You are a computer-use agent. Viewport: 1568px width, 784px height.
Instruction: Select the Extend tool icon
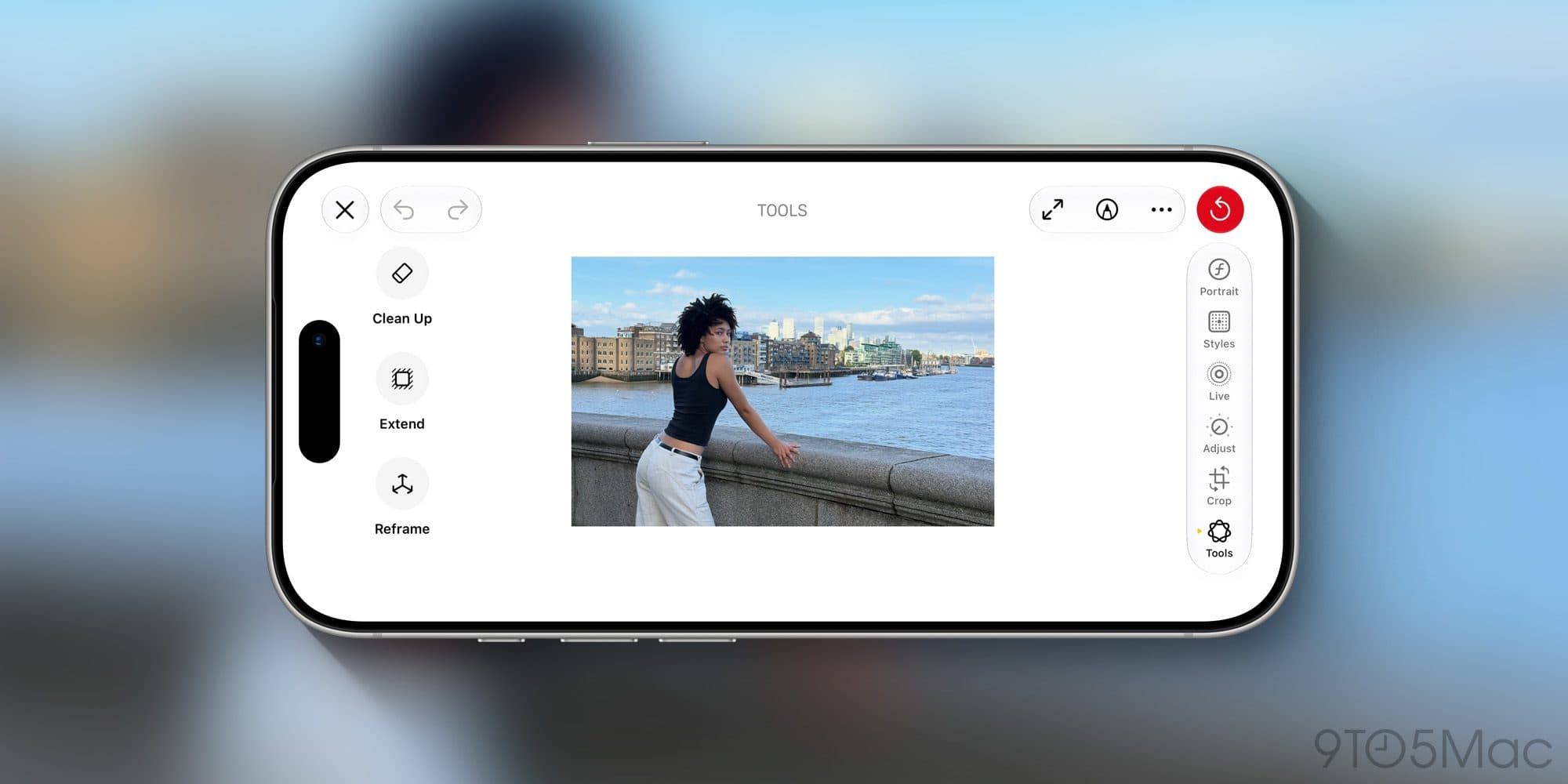click(x=402, y=379)
